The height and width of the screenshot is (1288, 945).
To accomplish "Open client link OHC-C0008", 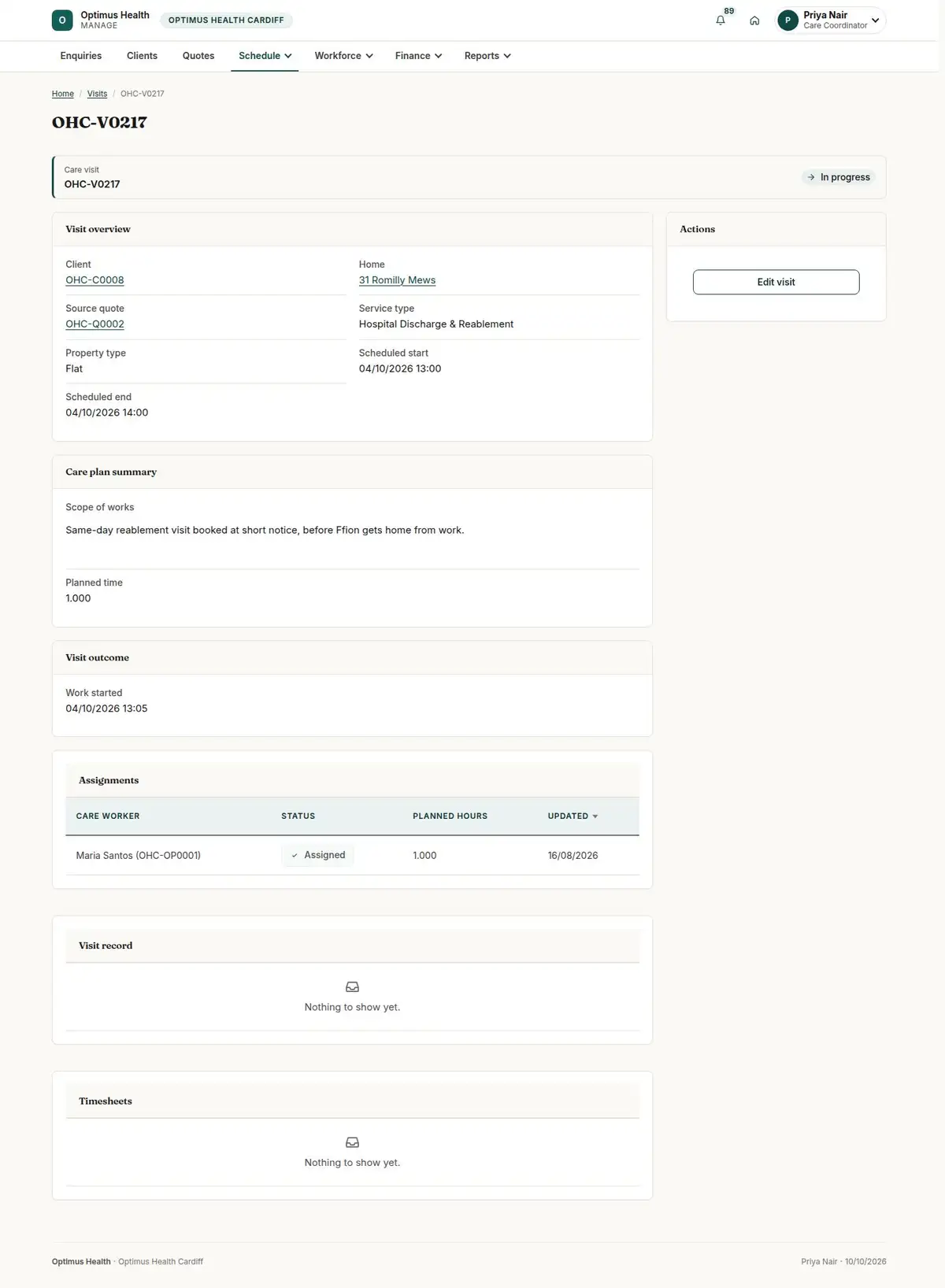I will pyautogui.click(x=94, y=280).
